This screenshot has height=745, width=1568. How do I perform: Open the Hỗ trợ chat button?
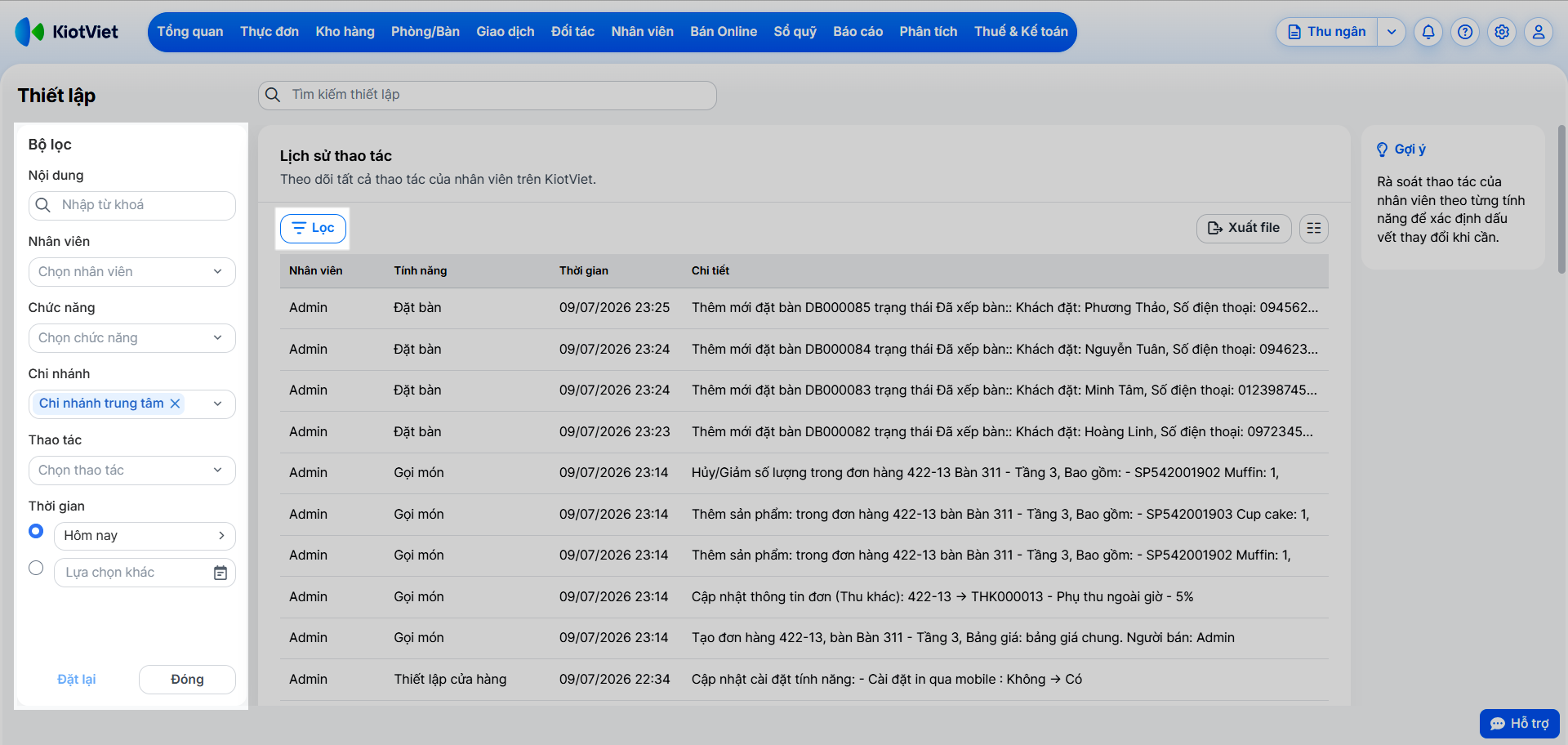pos(1520,724)
